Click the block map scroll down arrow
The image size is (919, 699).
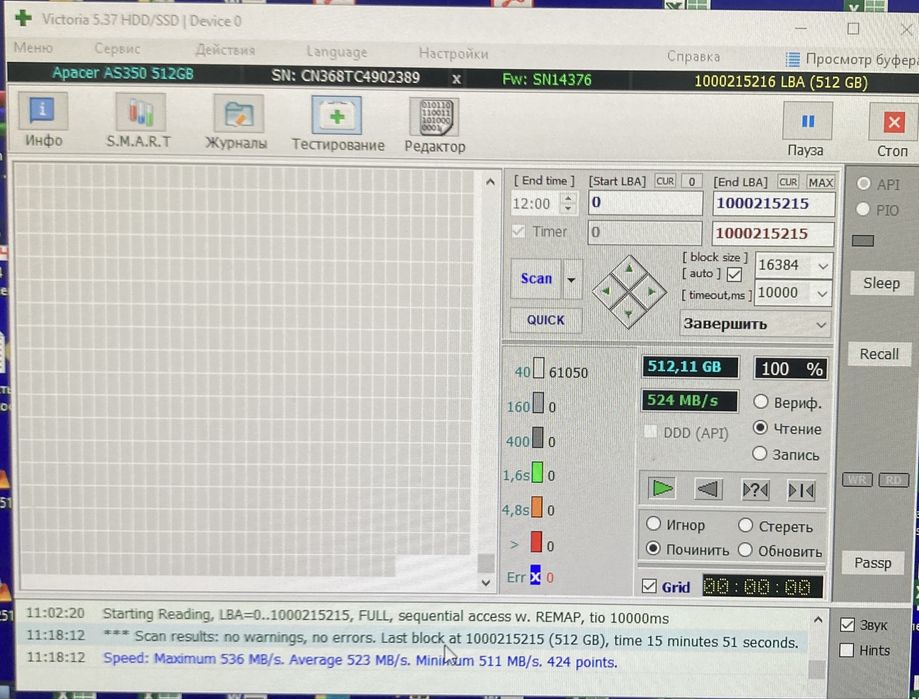tap(485, 582)
